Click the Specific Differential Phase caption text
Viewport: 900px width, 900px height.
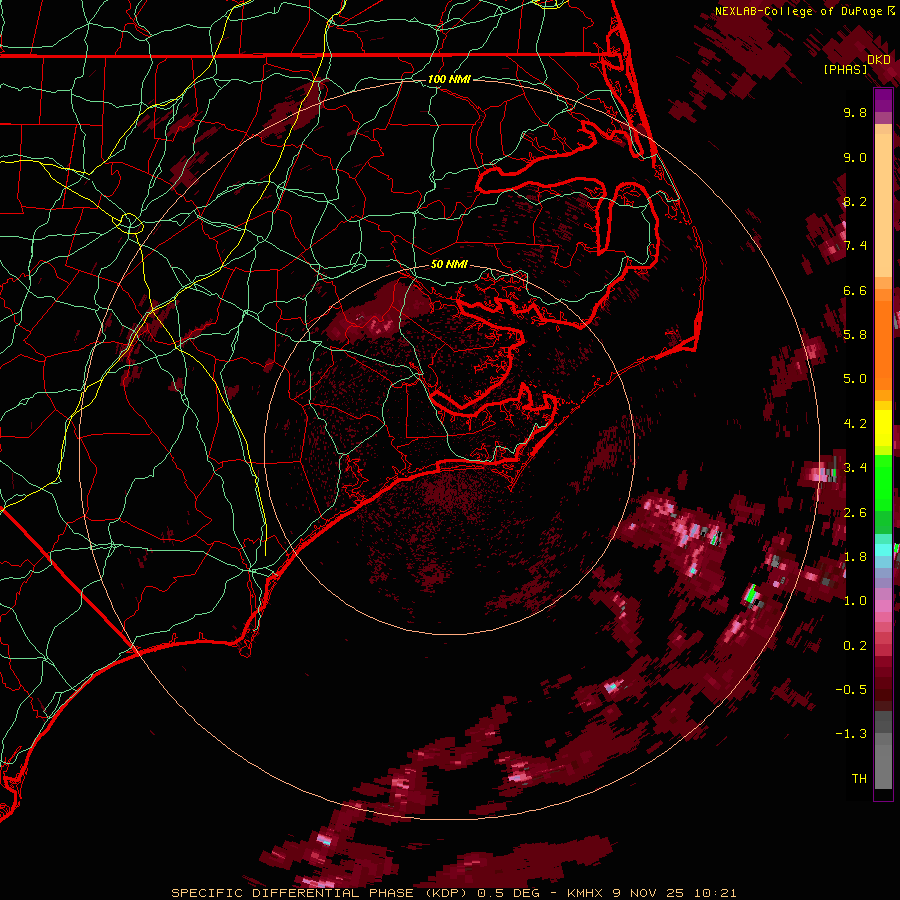pyautogui.click(x=453, y=893)
